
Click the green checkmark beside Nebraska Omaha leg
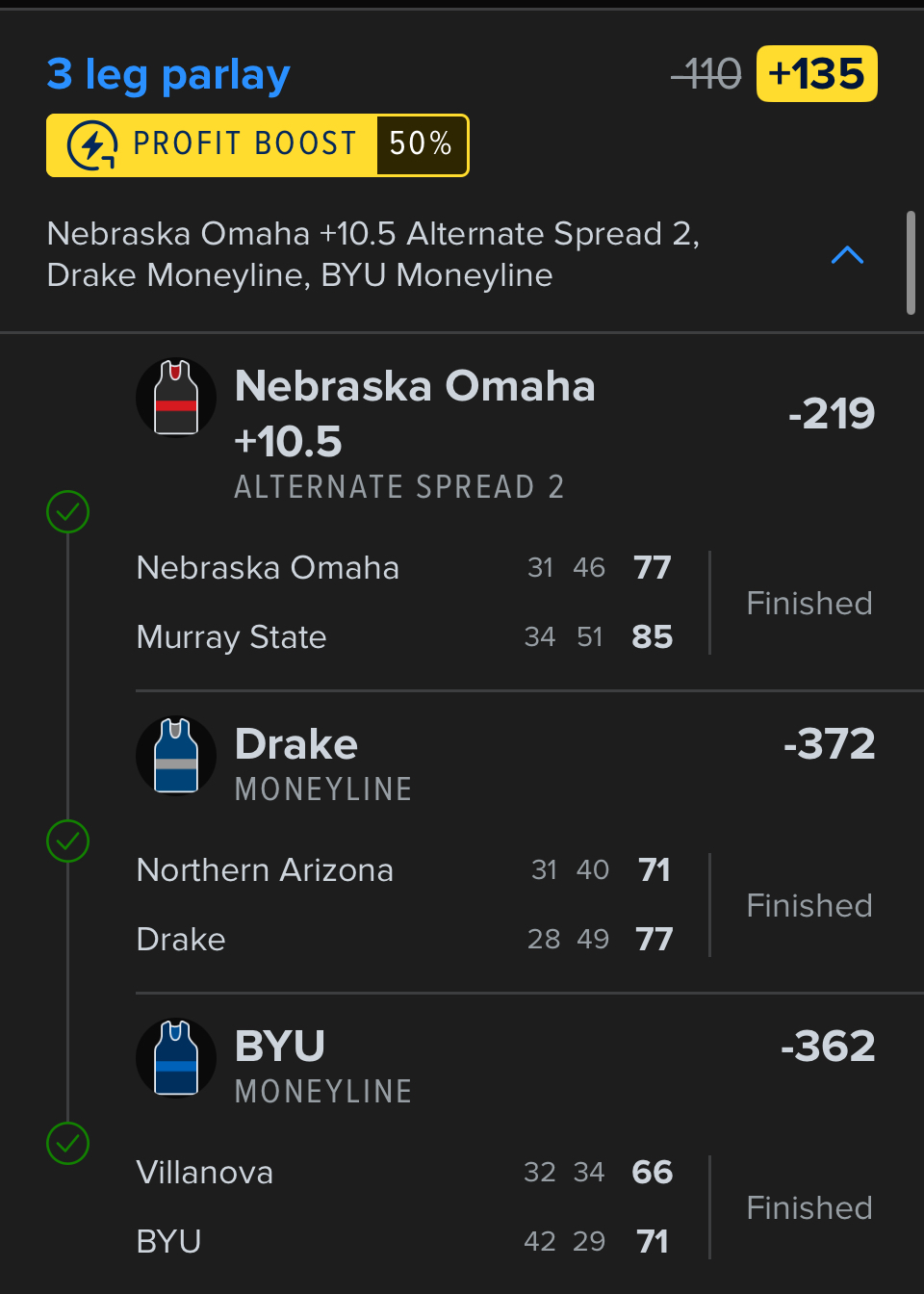[67, 511]
